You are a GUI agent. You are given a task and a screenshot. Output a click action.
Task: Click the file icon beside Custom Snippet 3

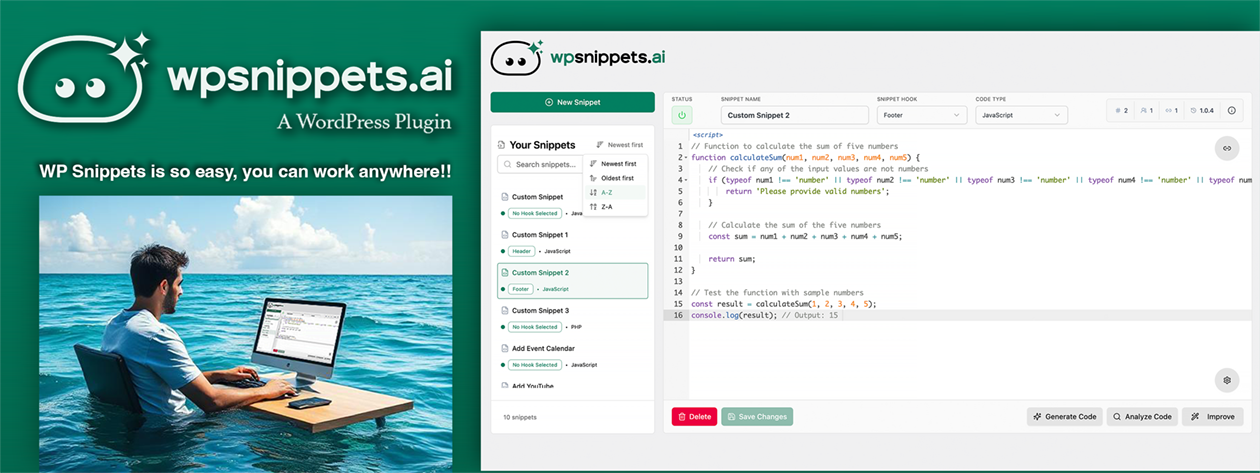point(504,311)
